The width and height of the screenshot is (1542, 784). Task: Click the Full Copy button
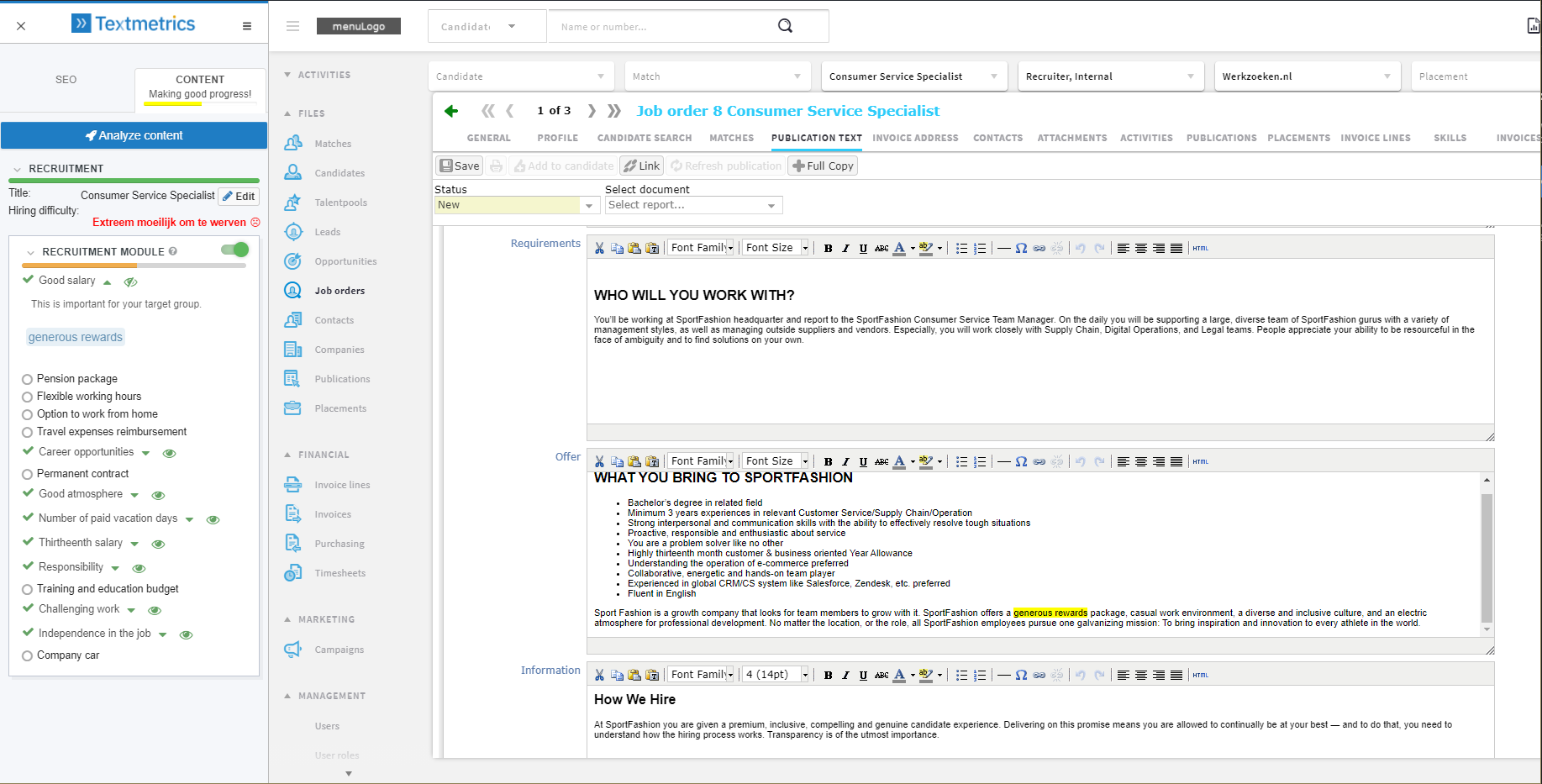tap(823, 166)
